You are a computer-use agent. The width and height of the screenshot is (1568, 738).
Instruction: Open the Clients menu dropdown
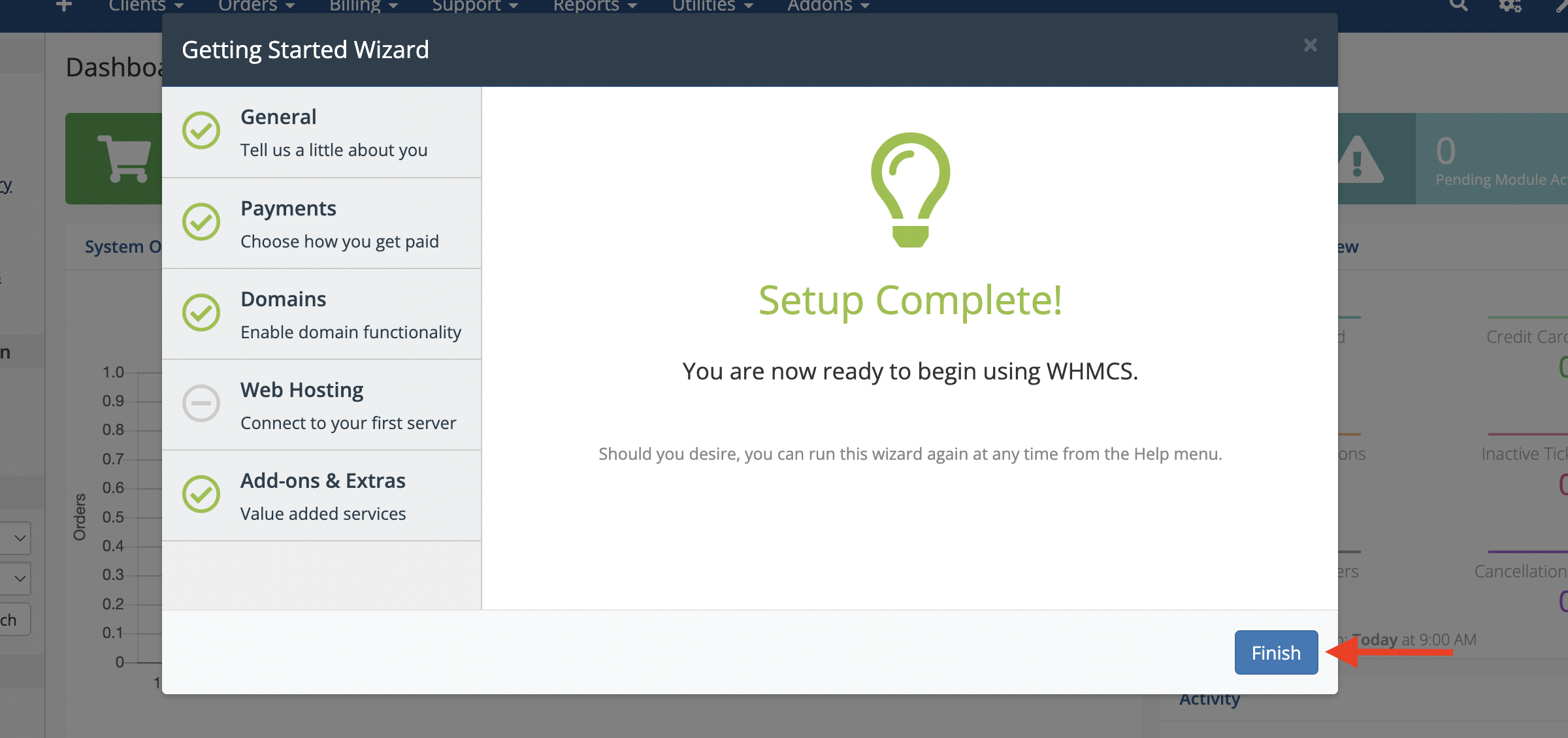pos(146,6)
